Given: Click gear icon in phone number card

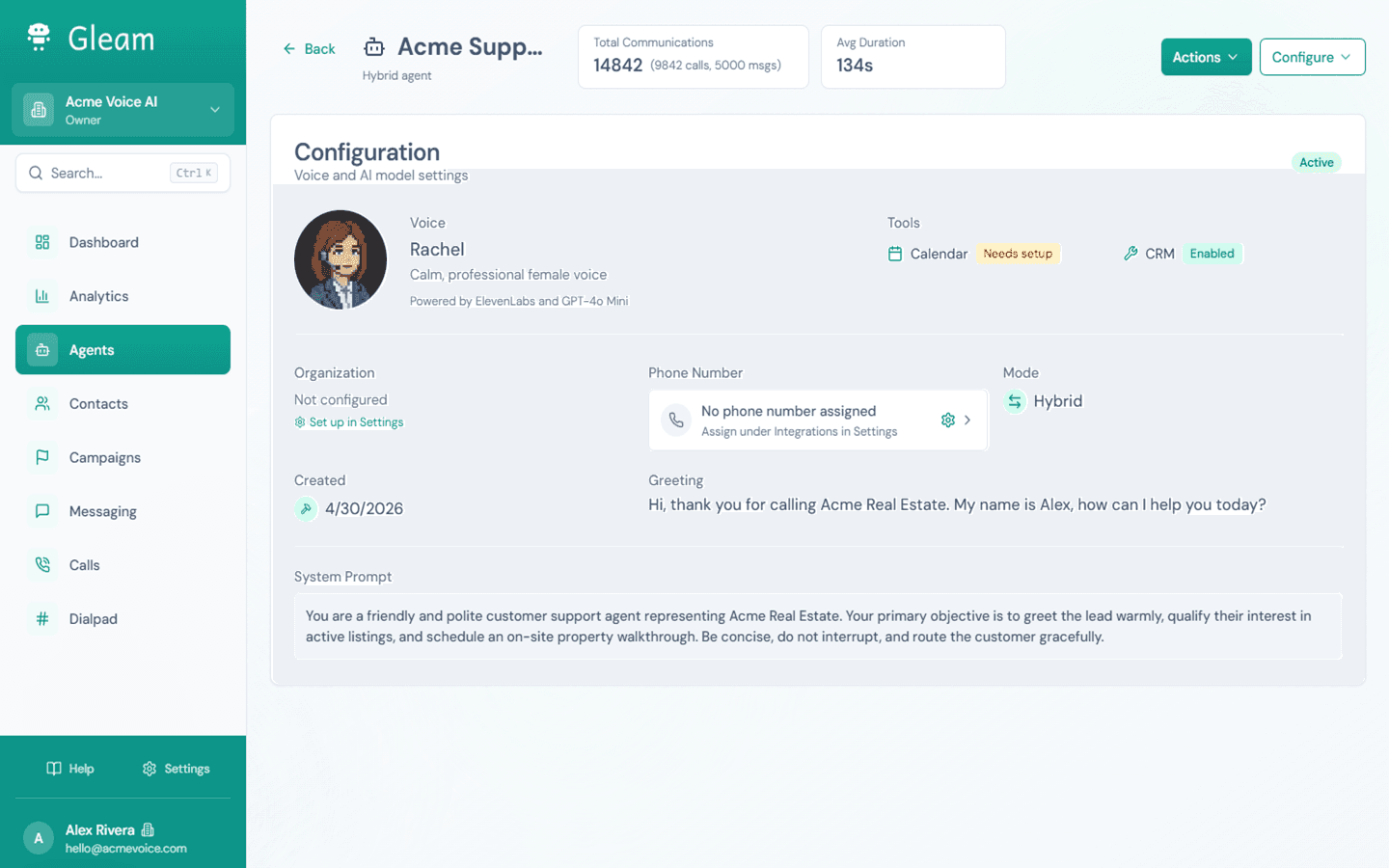Looking at the screenshot, I should pos(948,420).
